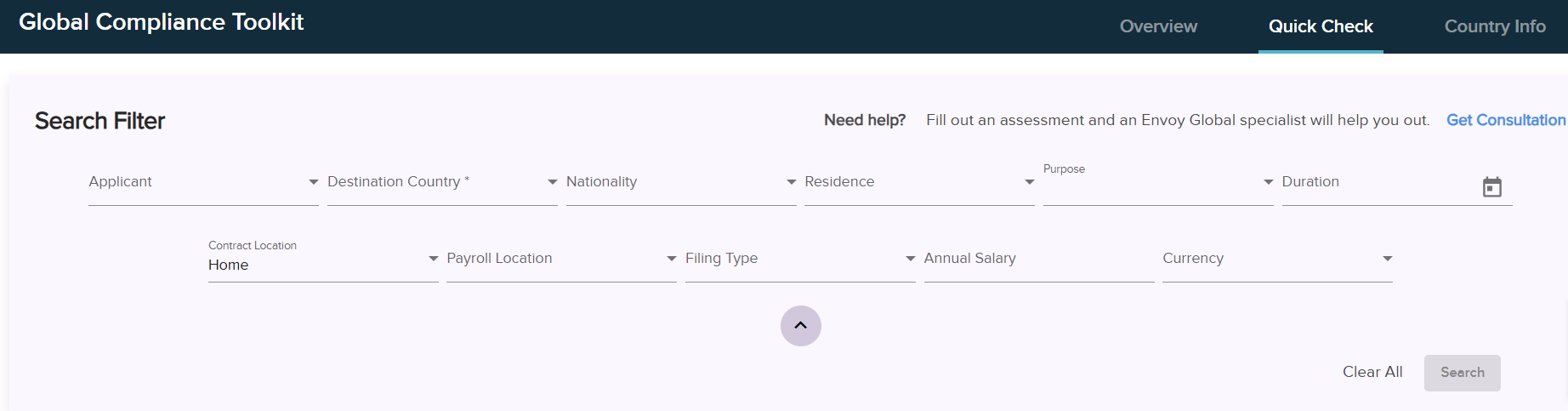1568x411 pixels.
Task: Focus the Annual Salary input field
Action: tap(1039, 259)
